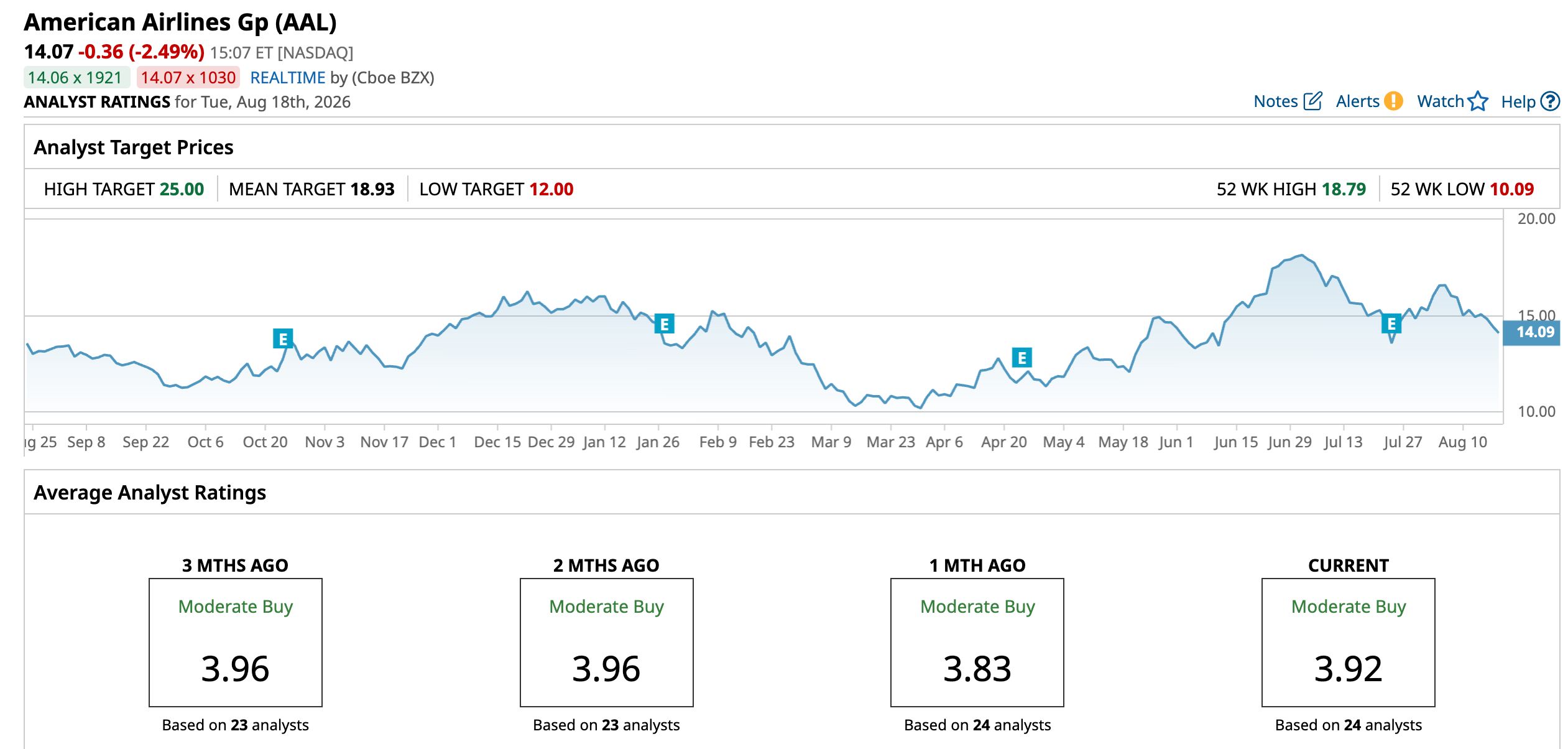Click the 10.00 price axis label
This screenshot has width=1568, height=749.
(1536, 412)
